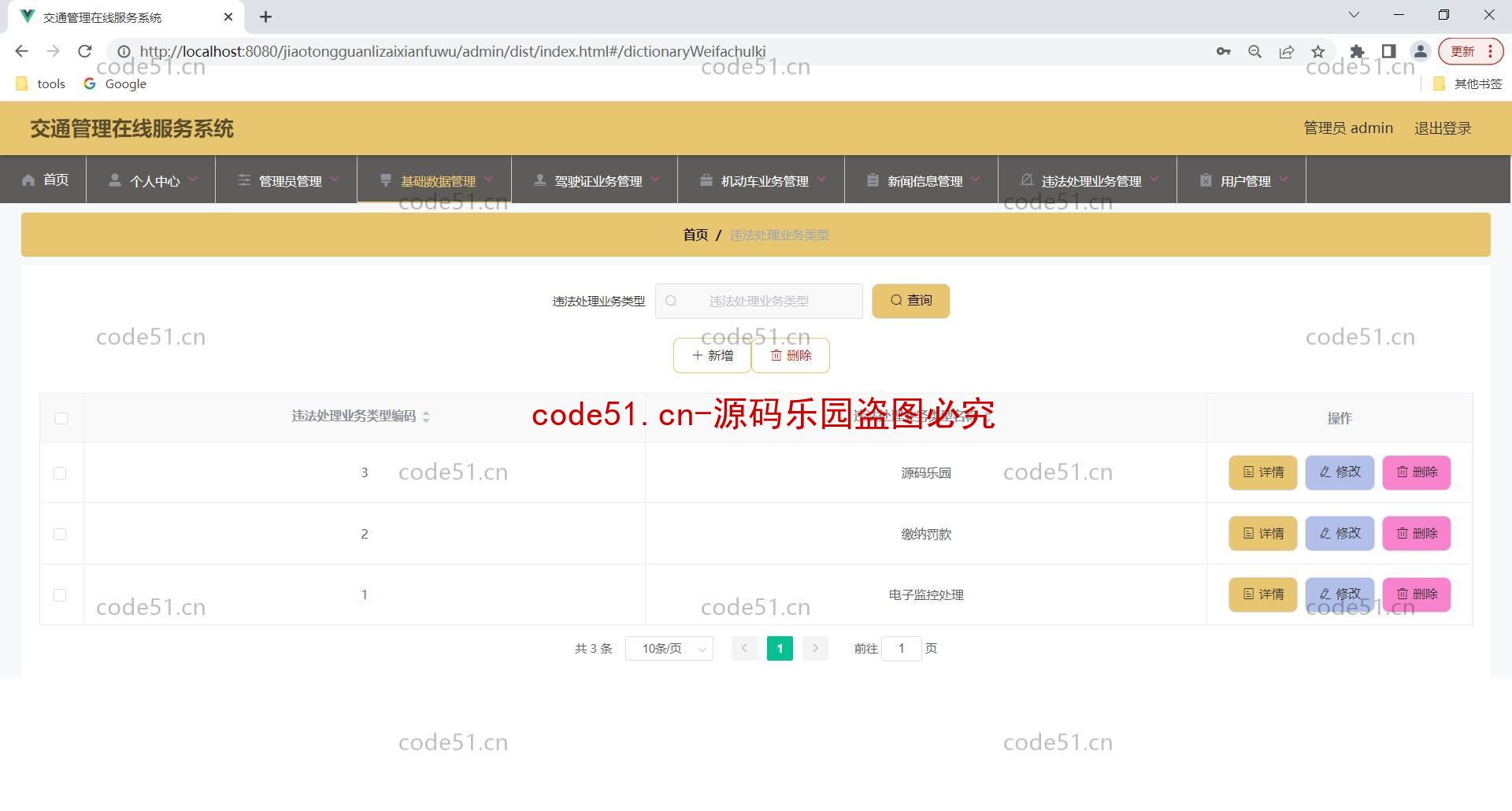Click the 缴纳罚款 table cell
This screenshot has width=1512, height=811.
[x=926, y=534]
